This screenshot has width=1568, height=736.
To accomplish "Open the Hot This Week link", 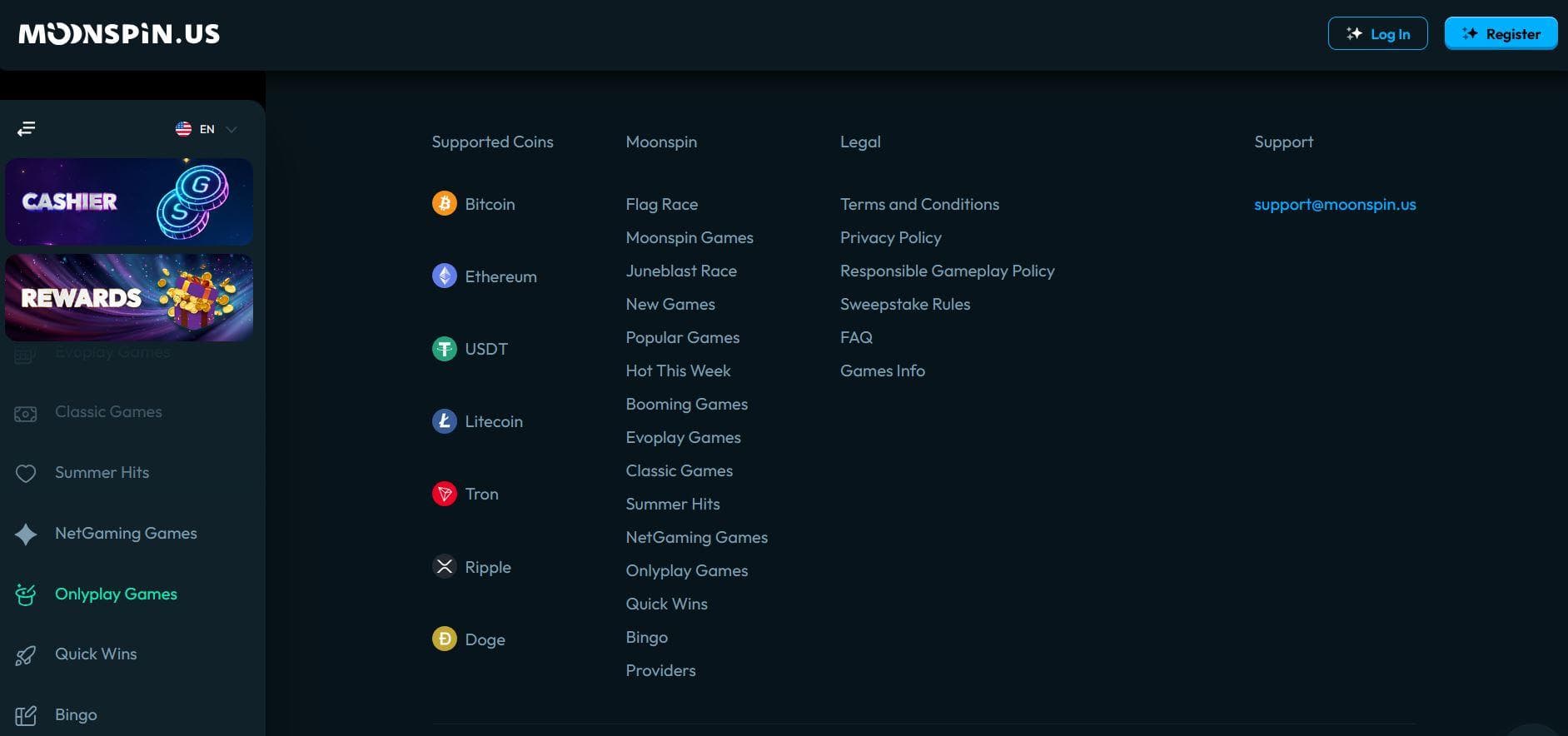I will tap(678, 370).
